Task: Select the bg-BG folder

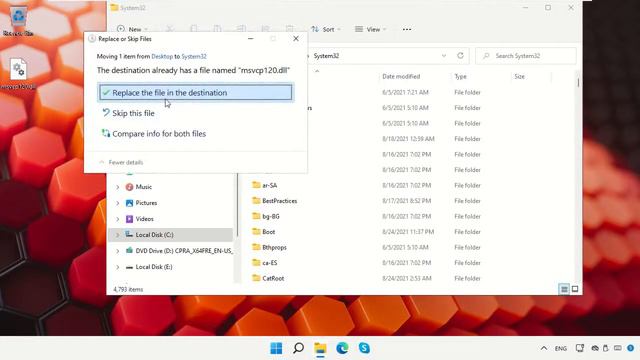Action: click(266, 216)
